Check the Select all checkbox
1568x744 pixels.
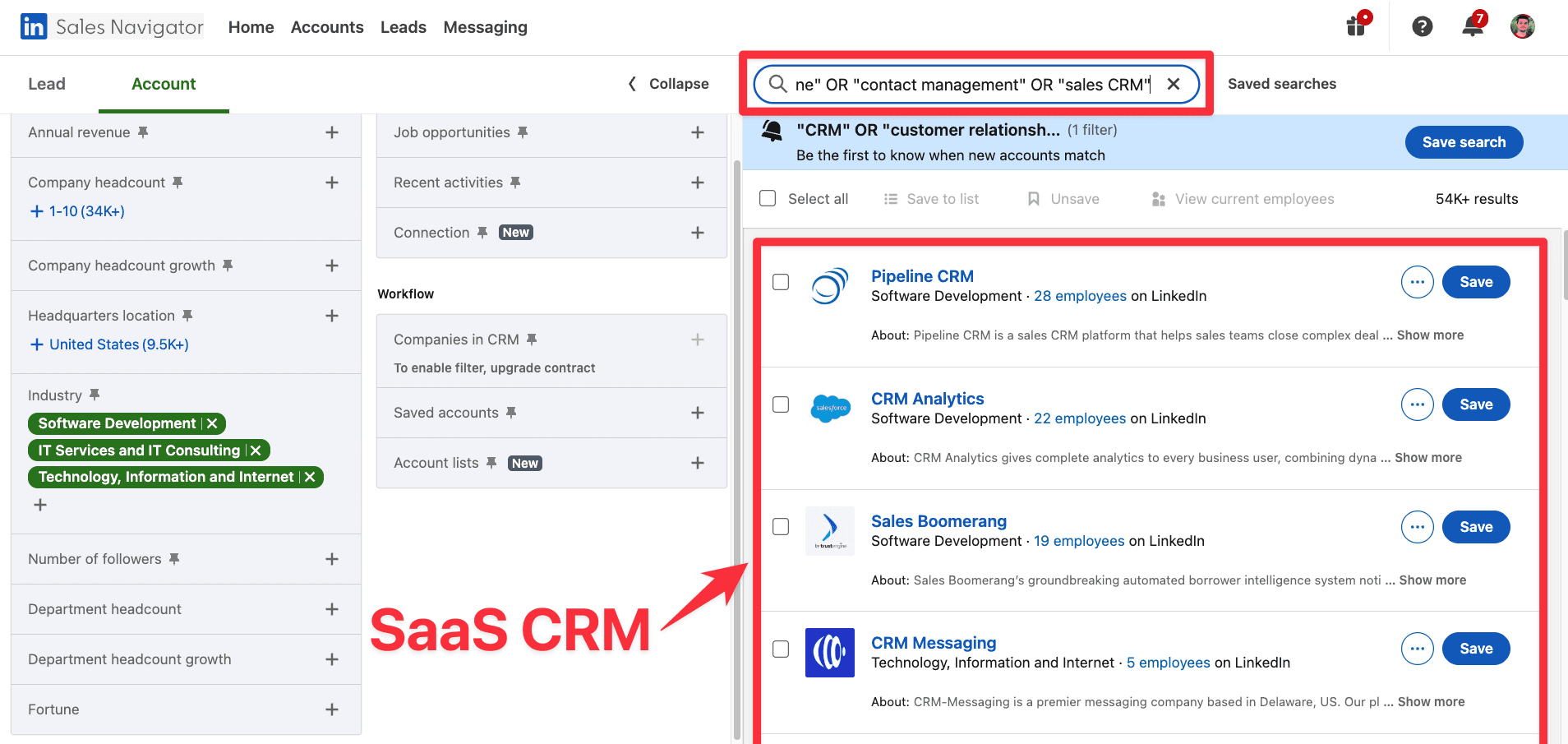pyautogui.click(x=768, y=198)
